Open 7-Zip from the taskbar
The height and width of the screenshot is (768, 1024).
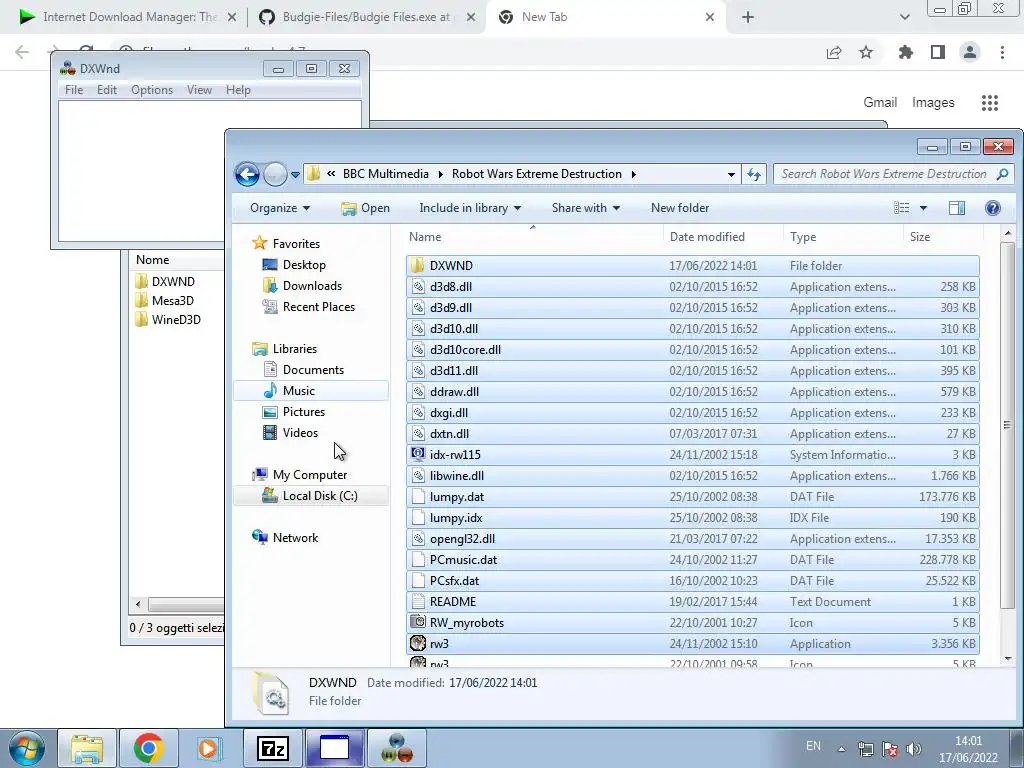pos(272,748)
